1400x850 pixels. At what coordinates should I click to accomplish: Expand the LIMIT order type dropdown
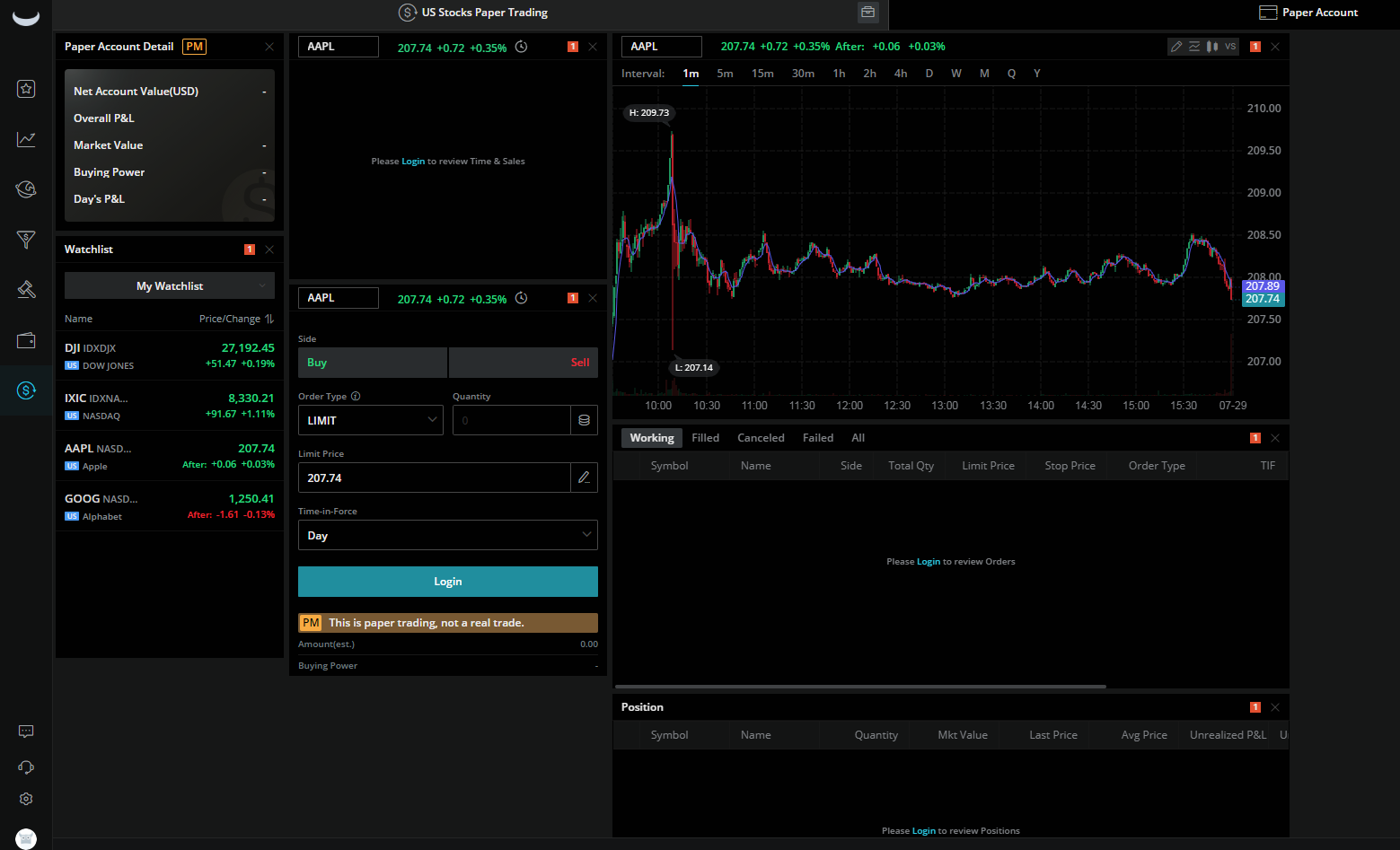370,420
